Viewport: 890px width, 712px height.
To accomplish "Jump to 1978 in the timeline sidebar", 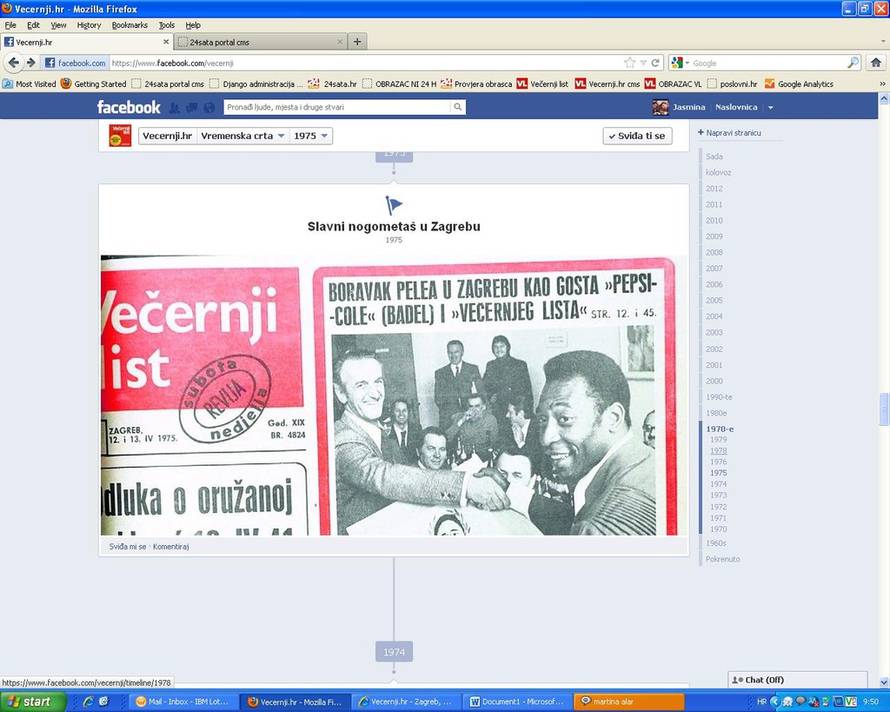I will click(x=718, y=451).
